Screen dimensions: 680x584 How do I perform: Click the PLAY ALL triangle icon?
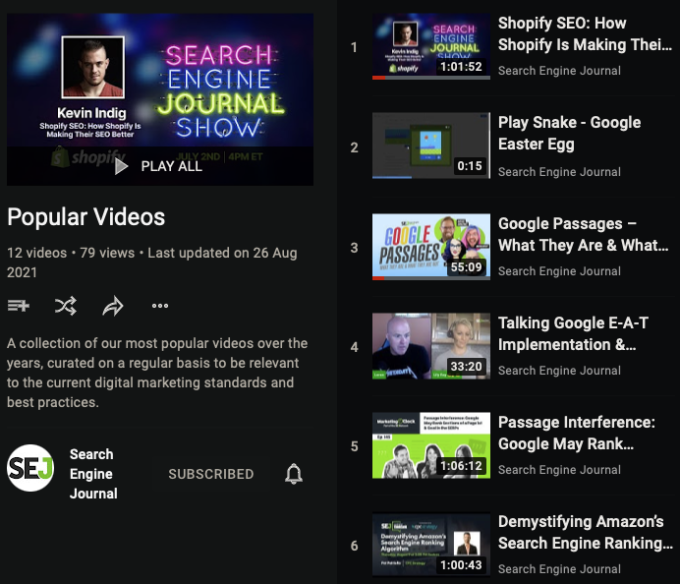point(121,166)
